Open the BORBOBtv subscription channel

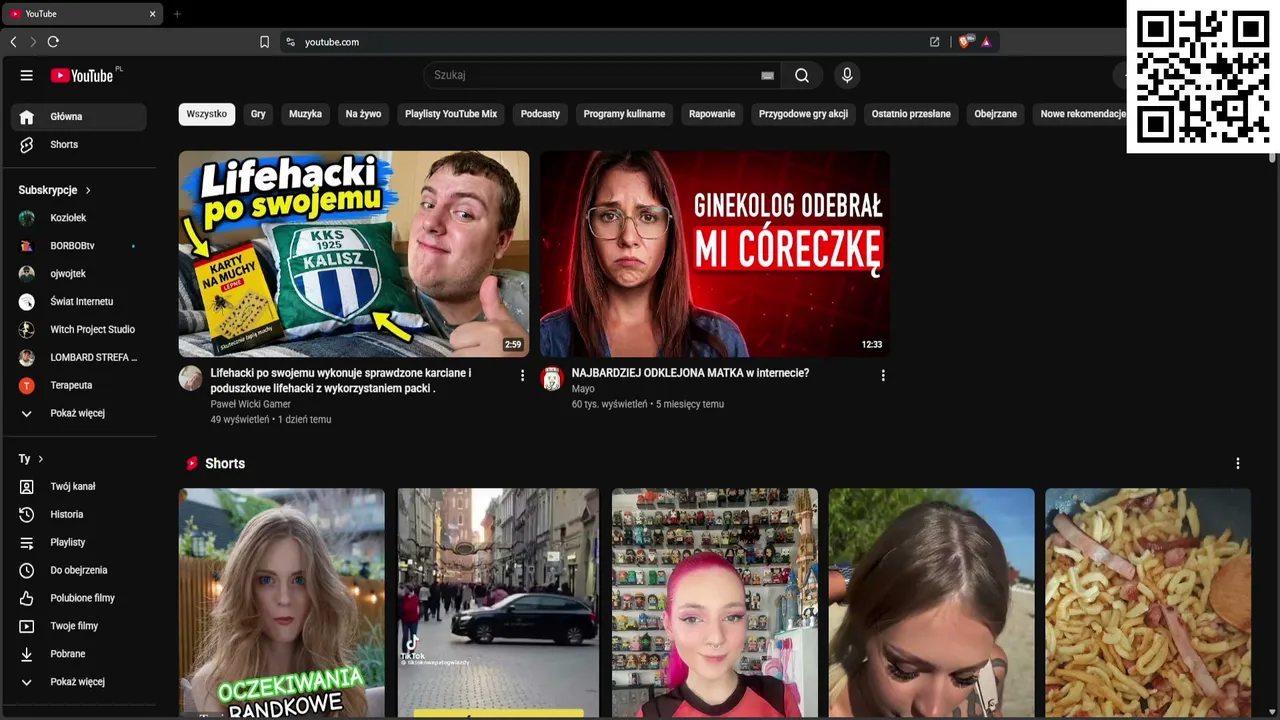pos(79,246)
